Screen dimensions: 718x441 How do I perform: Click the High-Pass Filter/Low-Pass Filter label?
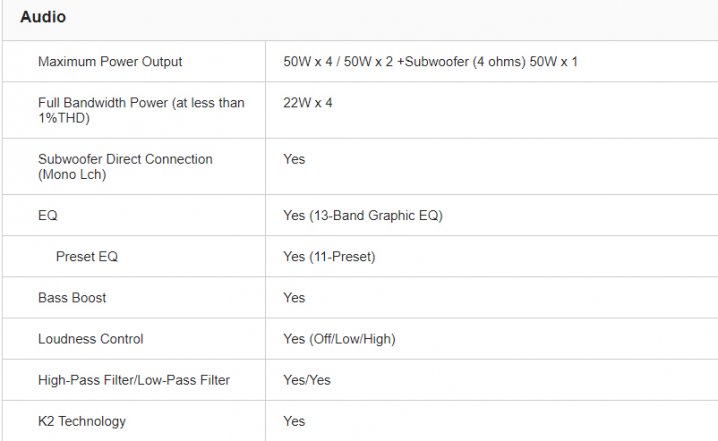point(134,380)
